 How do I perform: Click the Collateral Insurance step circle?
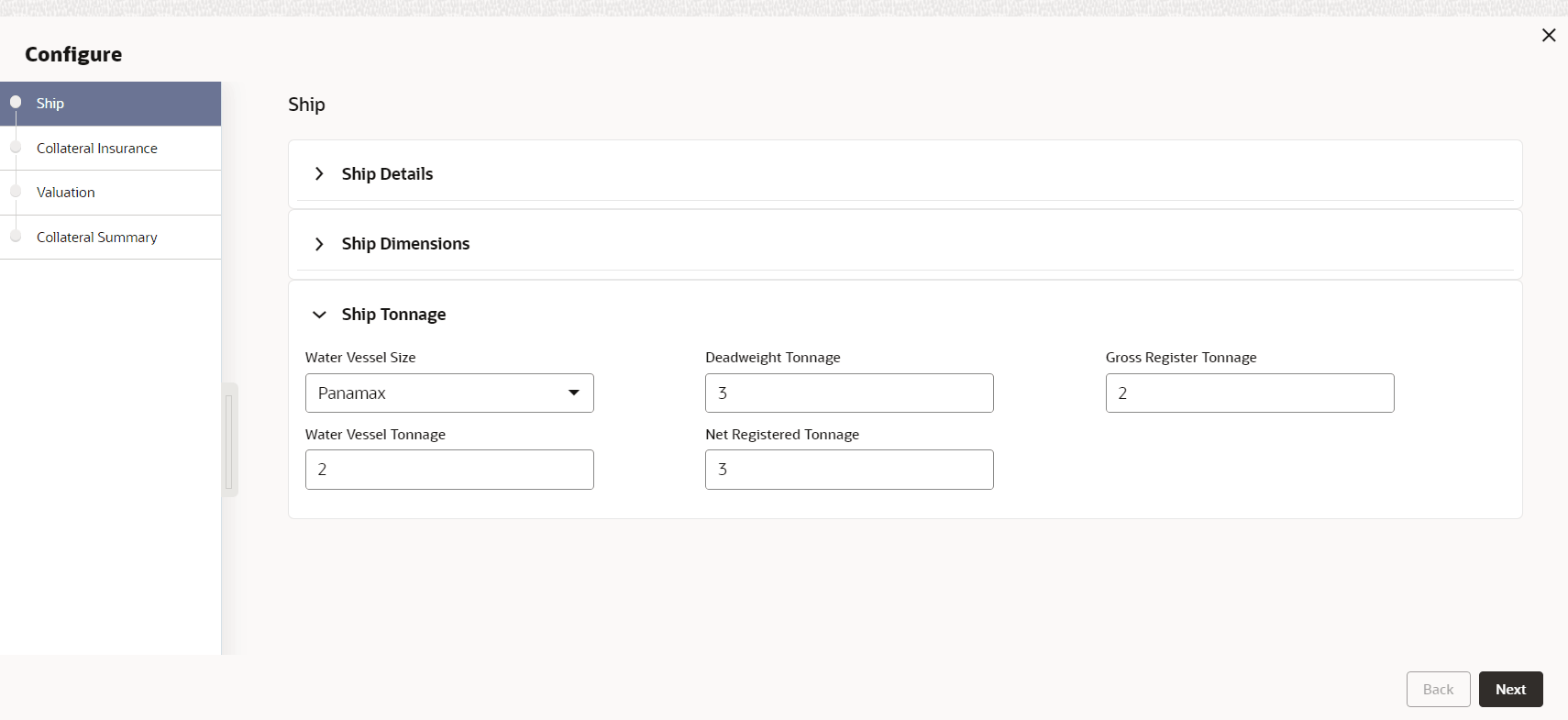pyautogui.click(x=16, y=147)
